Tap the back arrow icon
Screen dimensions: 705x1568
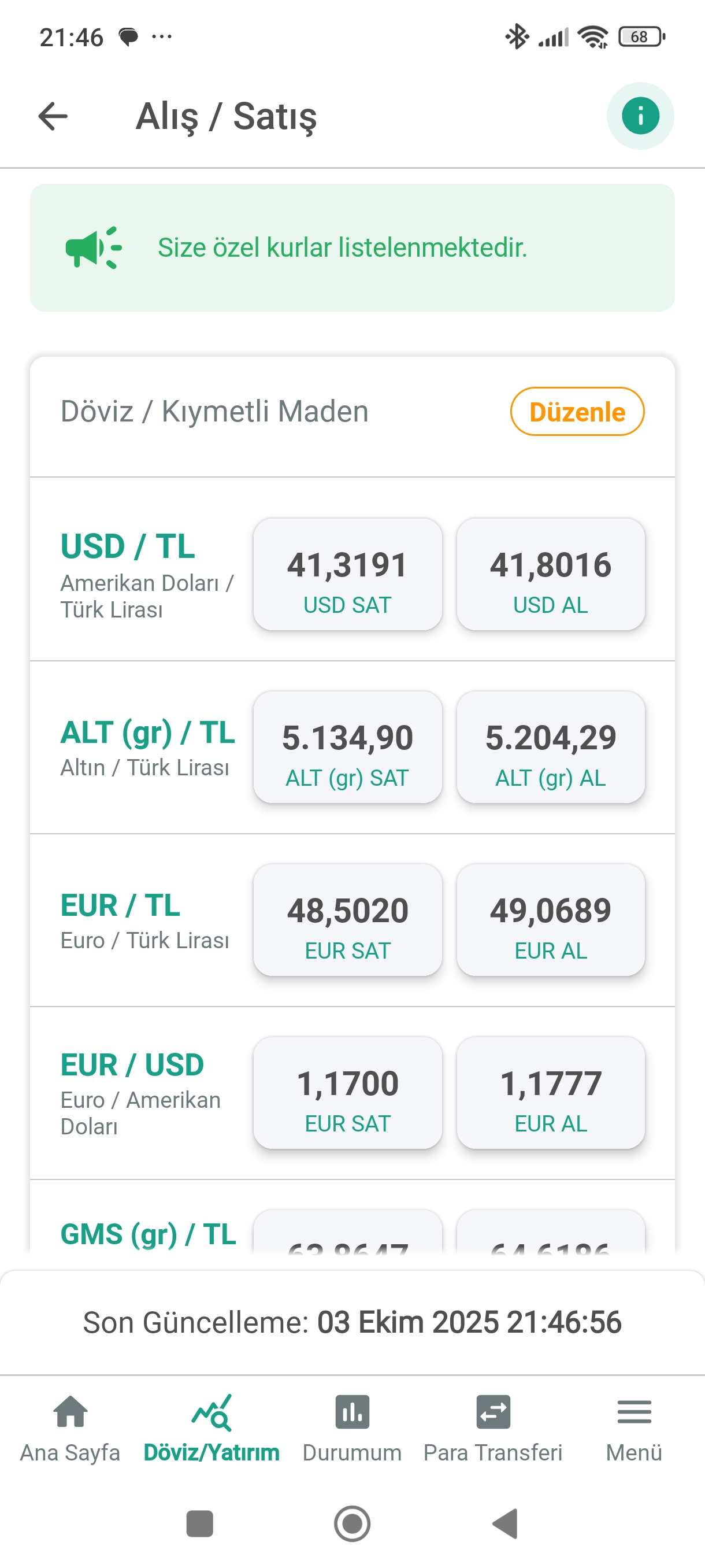[53, 116]
